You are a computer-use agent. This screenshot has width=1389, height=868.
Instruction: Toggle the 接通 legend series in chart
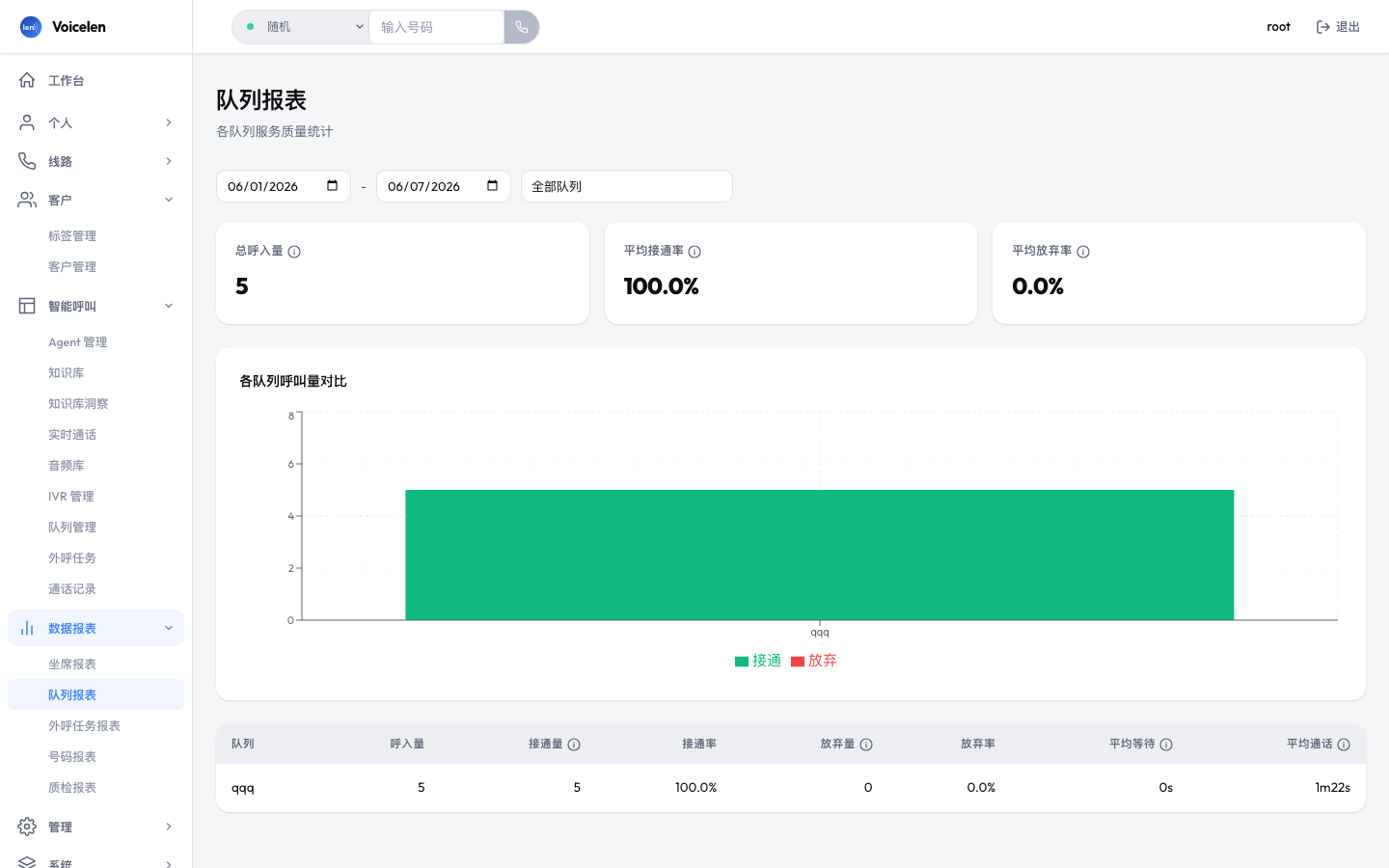(x=758, y=661)
